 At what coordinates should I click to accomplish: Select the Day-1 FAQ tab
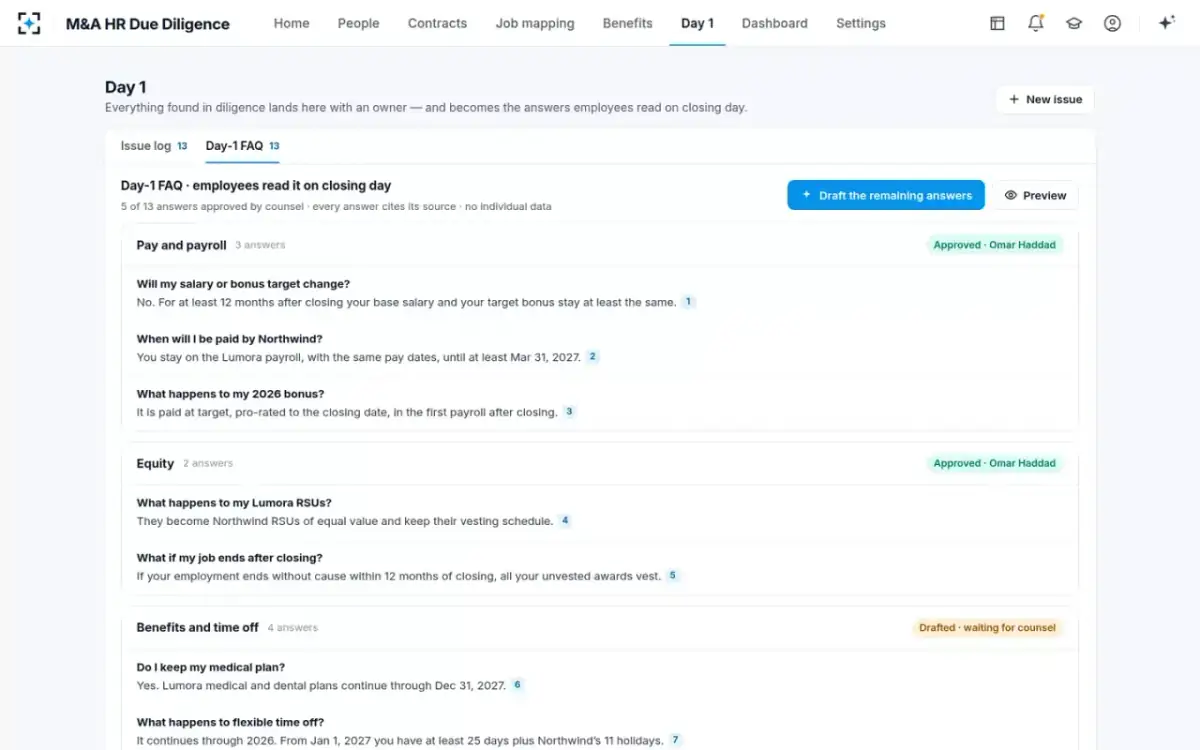tap(242, 146)
